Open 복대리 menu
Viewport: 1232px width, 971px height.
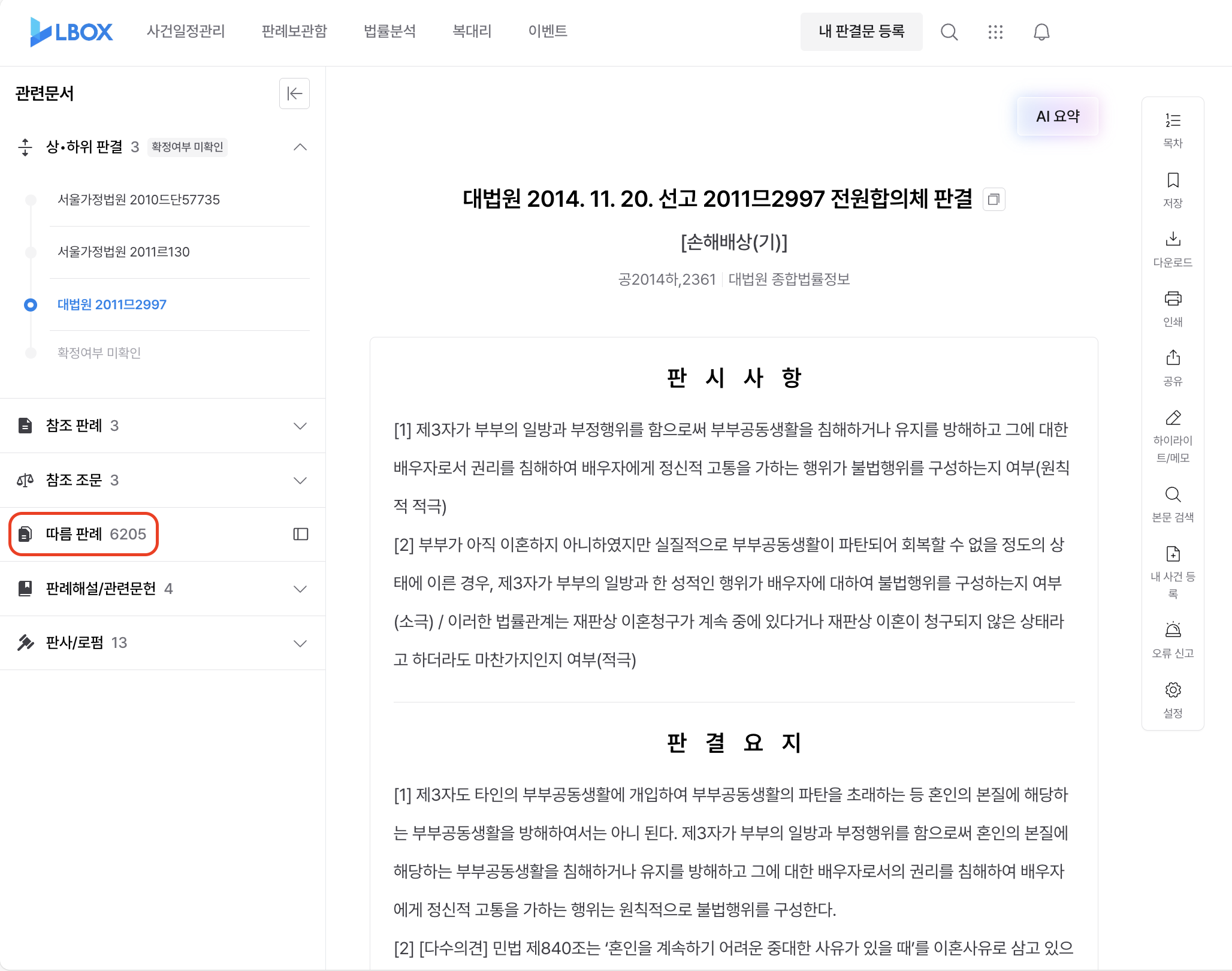point(472,31)
